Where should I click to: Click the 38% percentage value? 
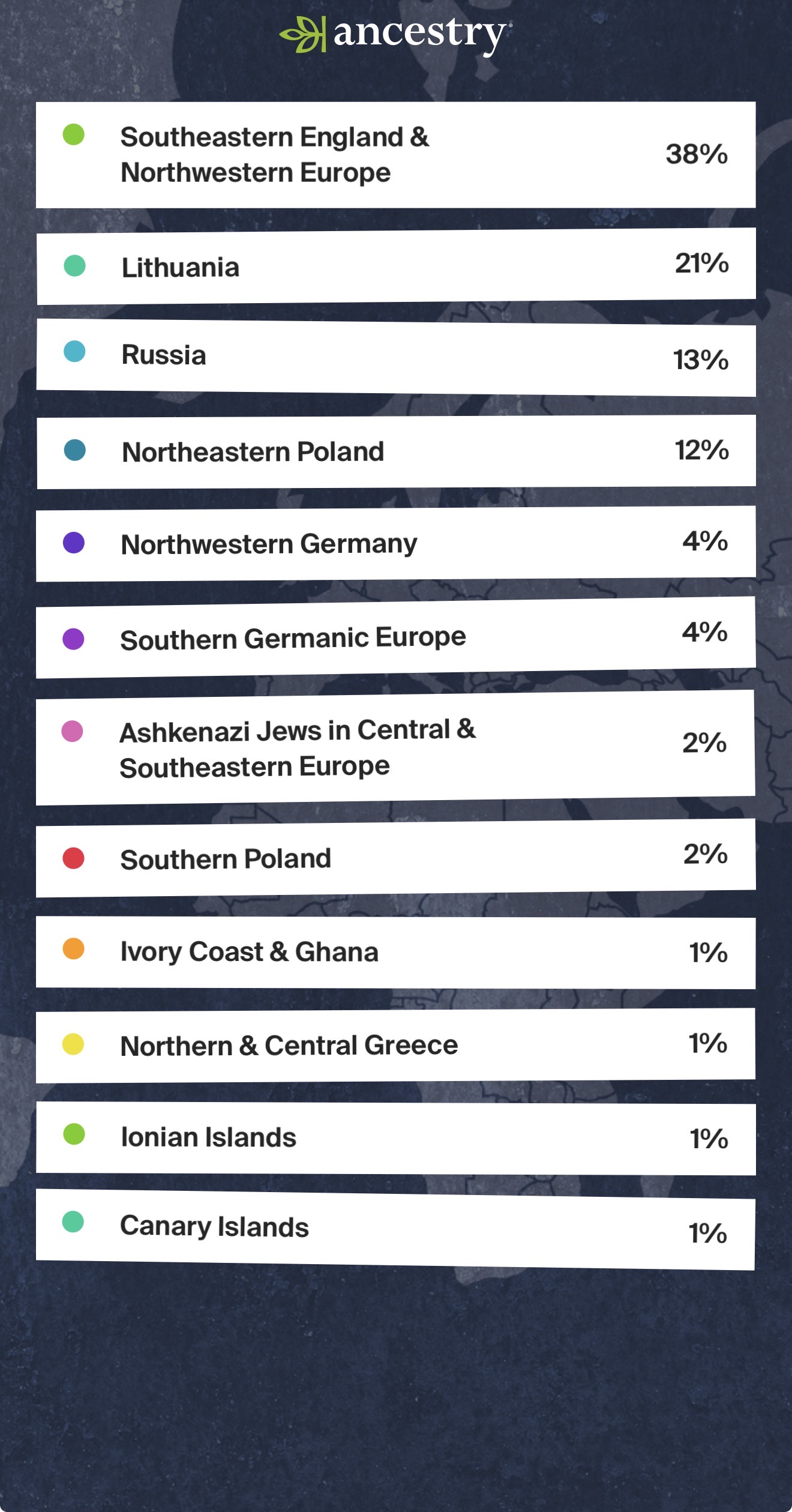(x=697, y=154)
